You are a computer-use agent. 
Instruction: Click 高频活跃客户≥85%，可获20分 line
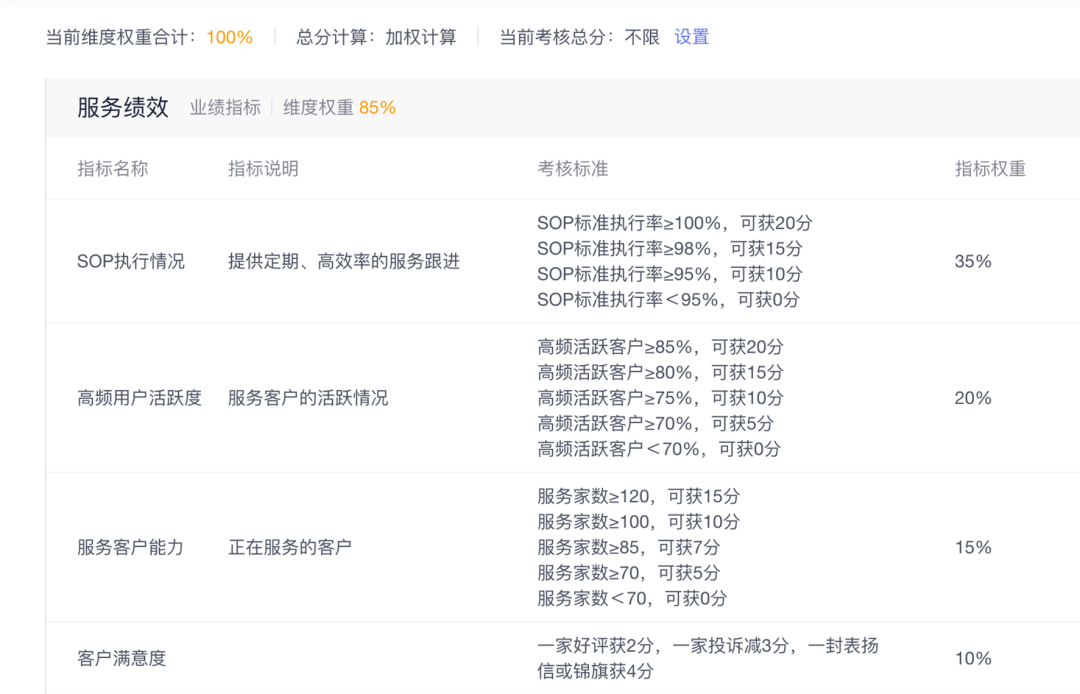coord(660,347)
